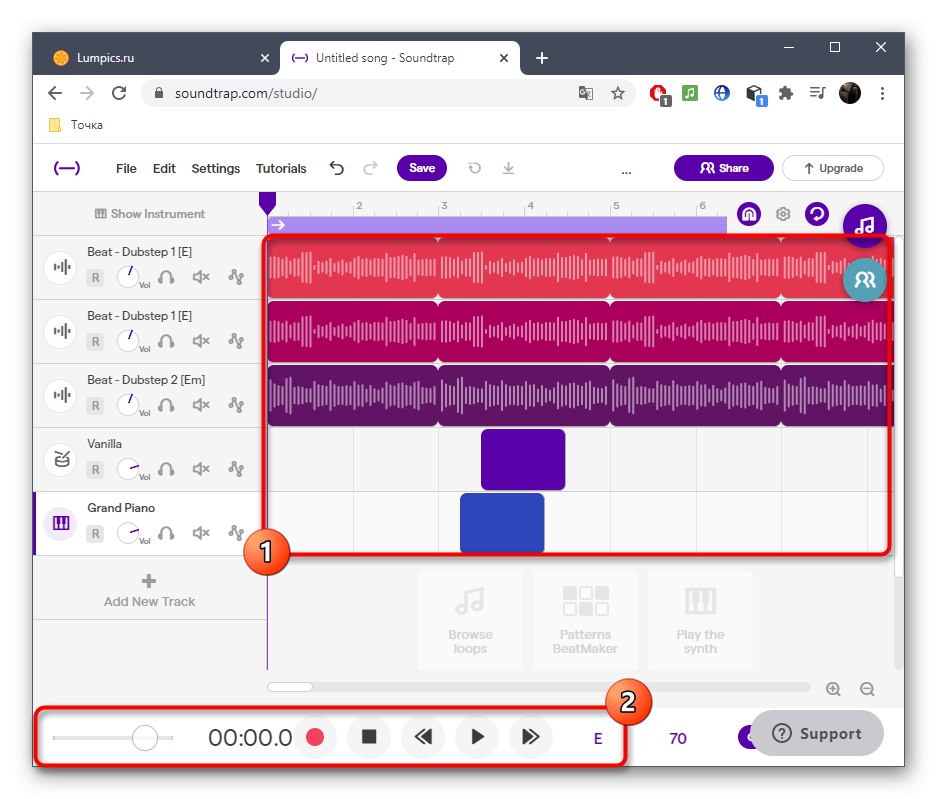Mute the Grand Piano track
Image resolution: width=937 pixels, height=799 pixels.
click(x=201, y=533)
